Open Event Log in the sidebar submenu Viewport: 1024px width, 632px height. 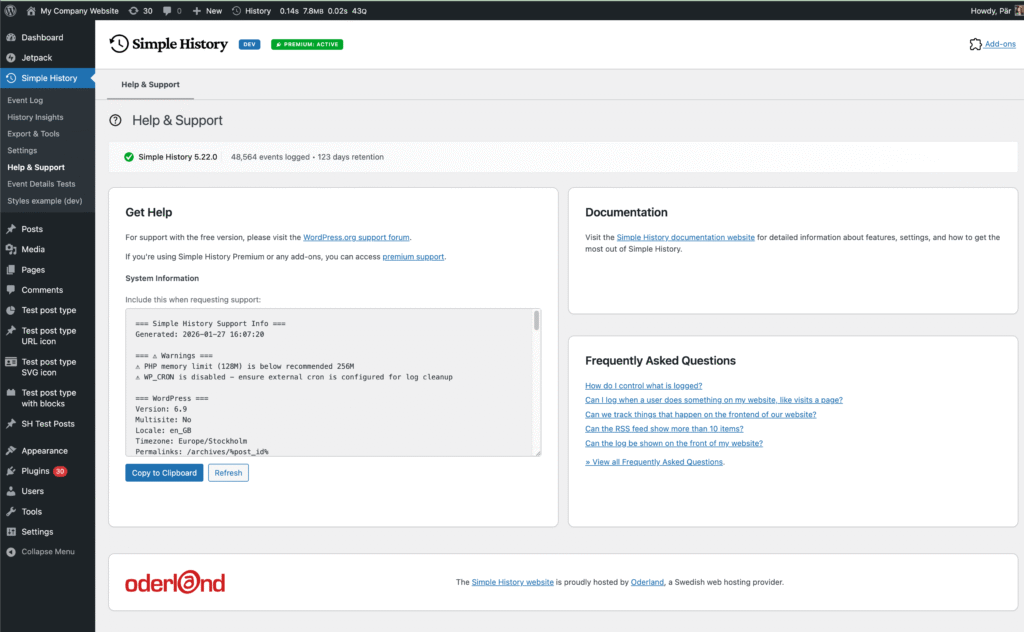pyautogui.click(x=25, y=101)
